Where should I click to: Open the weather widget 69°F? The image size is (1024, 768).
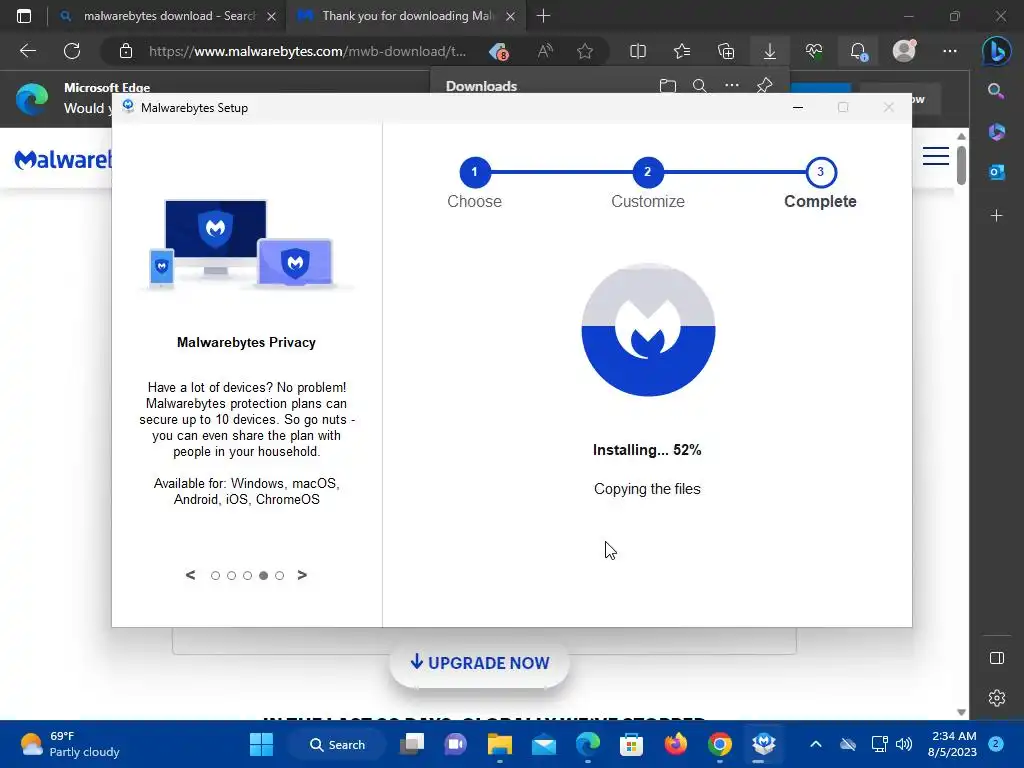coord(70,744)
